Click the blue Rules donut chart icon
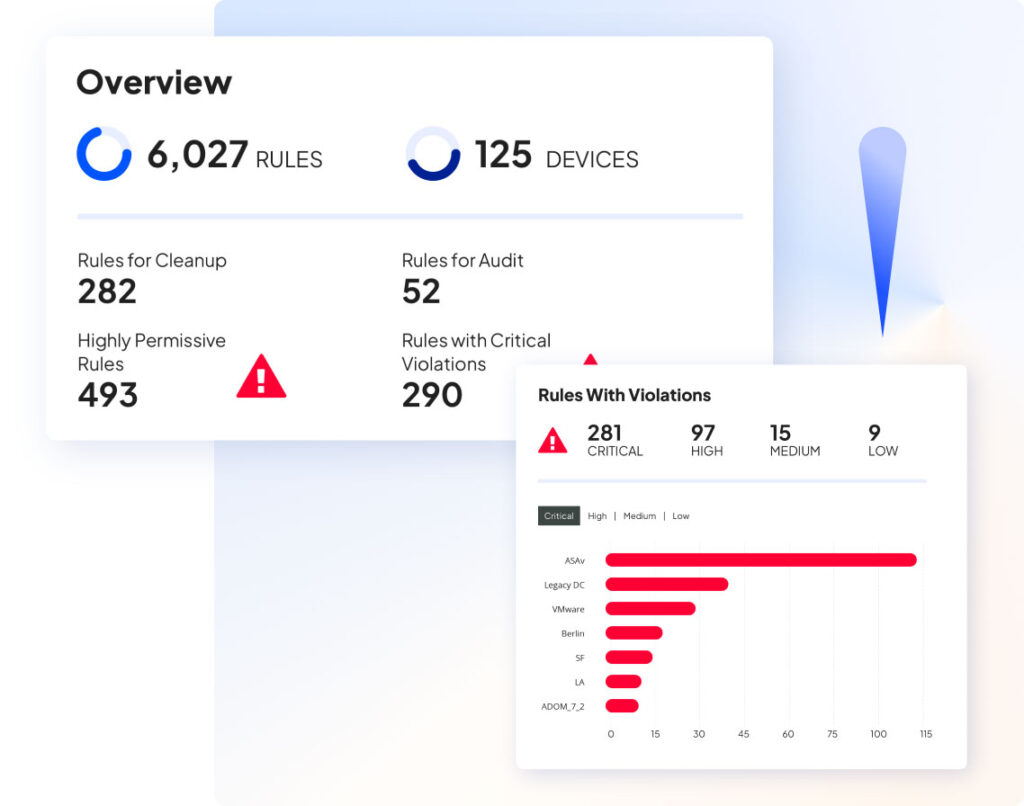 (x=104, y=155)
